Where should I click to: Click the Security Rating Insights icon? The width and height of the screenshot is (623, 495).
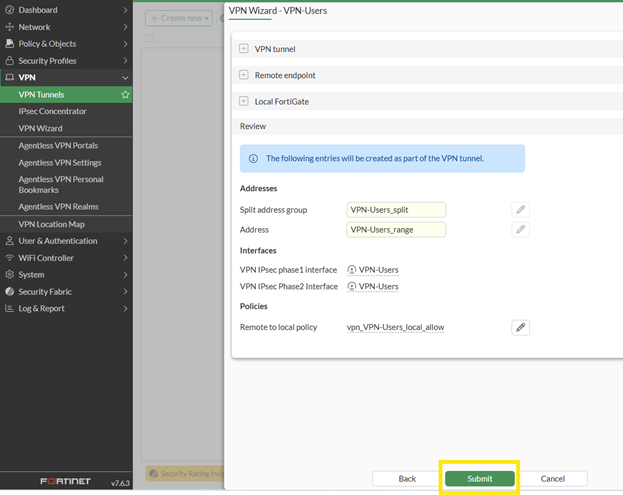154,474
